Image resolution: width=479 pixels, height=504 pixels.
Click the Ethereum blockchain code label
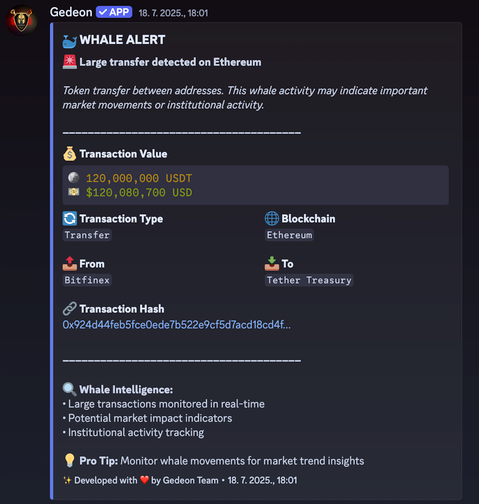pos(289,235)
